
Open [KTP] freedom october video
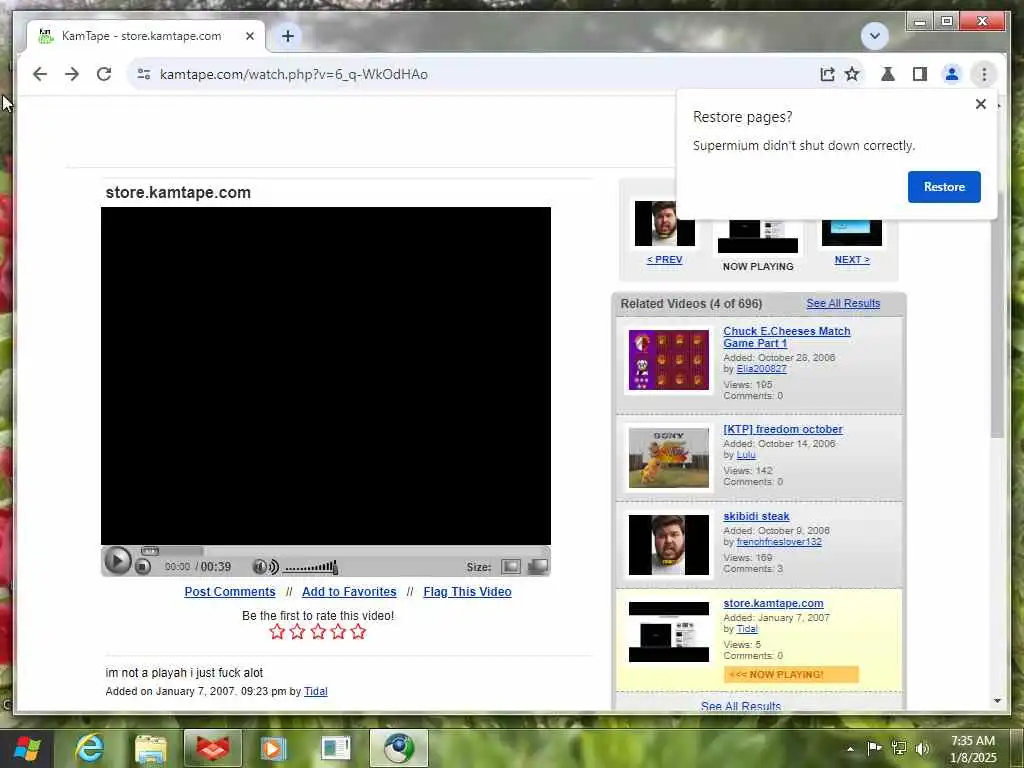[782, 429]
